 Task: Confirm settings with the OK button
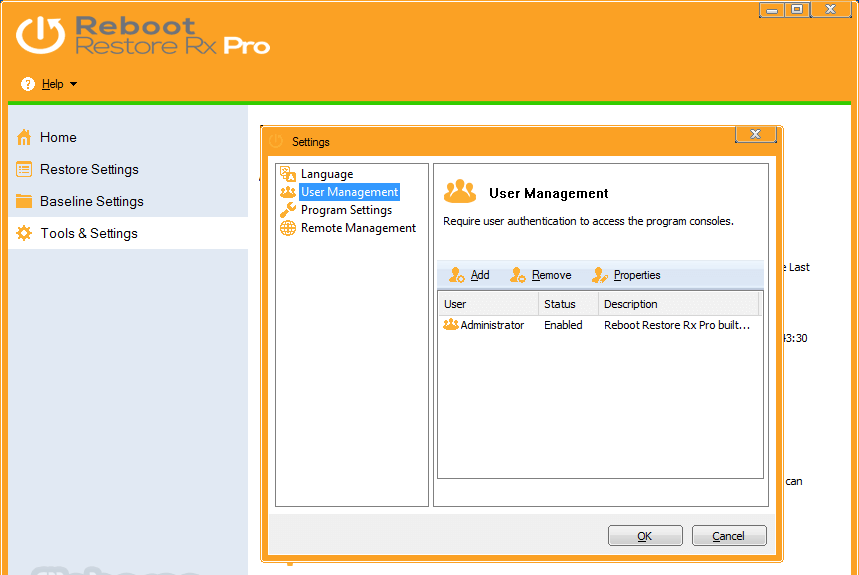[645, 536]
